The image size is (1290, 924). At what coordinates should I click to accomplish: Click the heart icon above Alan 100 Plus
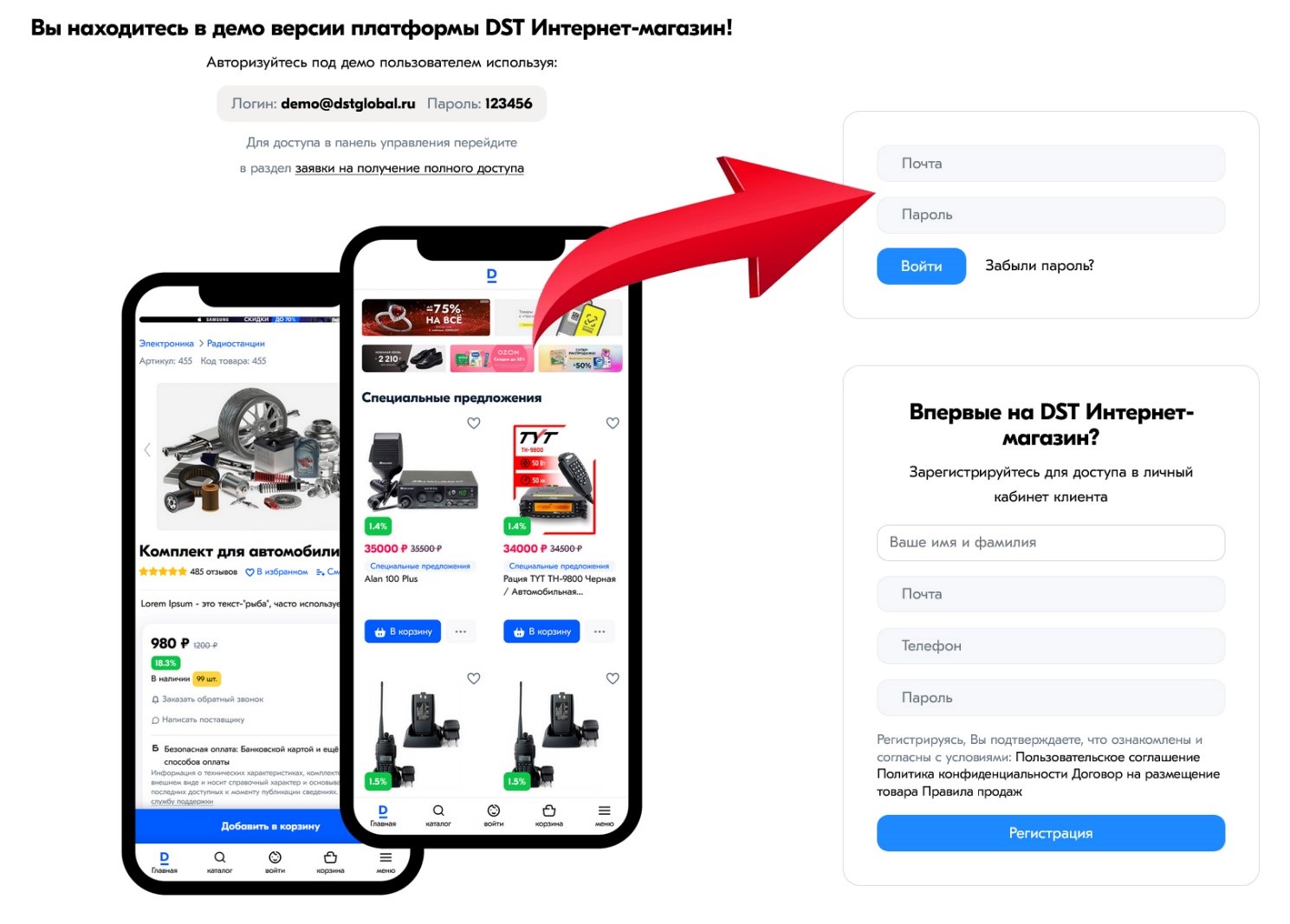click(x=473, y=423)
